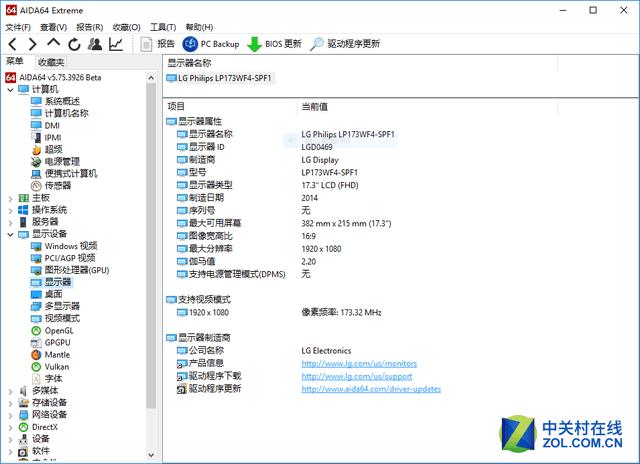
Task: Click BIOS 更新 green arrow button
Action: pyautogui.click(x=274, y=44)
